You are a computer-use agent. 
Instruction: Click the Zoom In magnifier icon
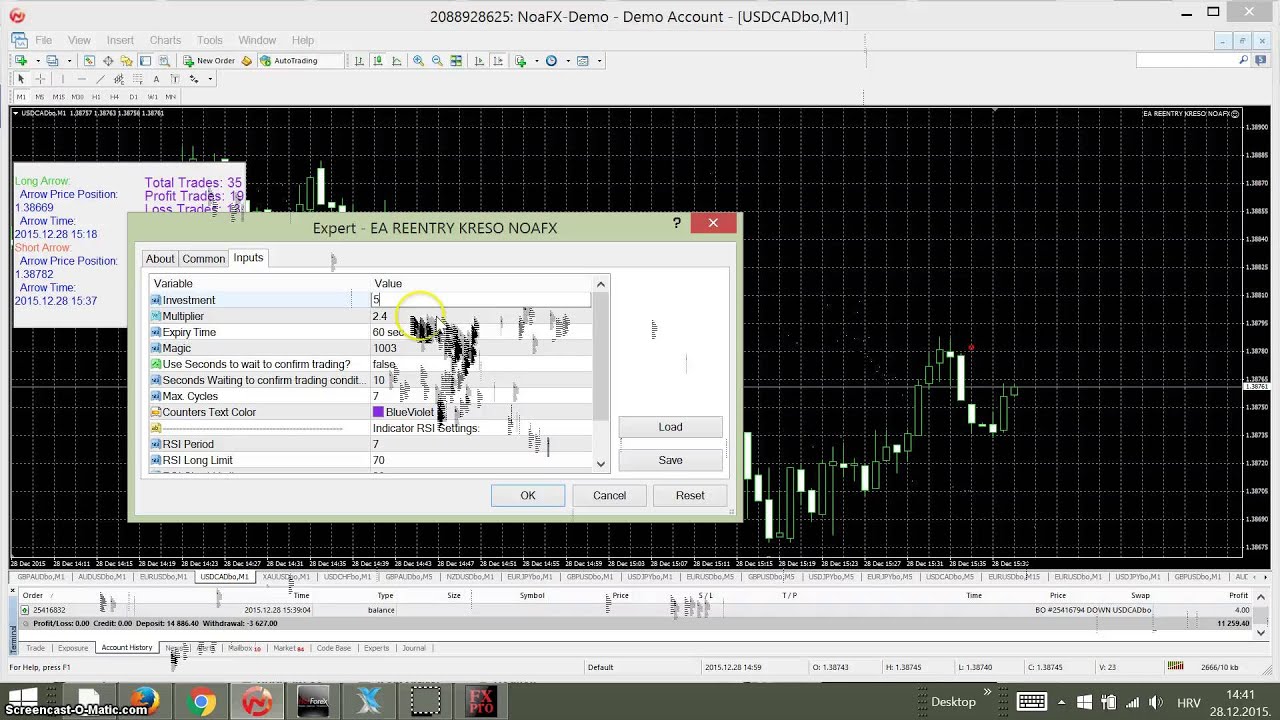coord(418,61)
